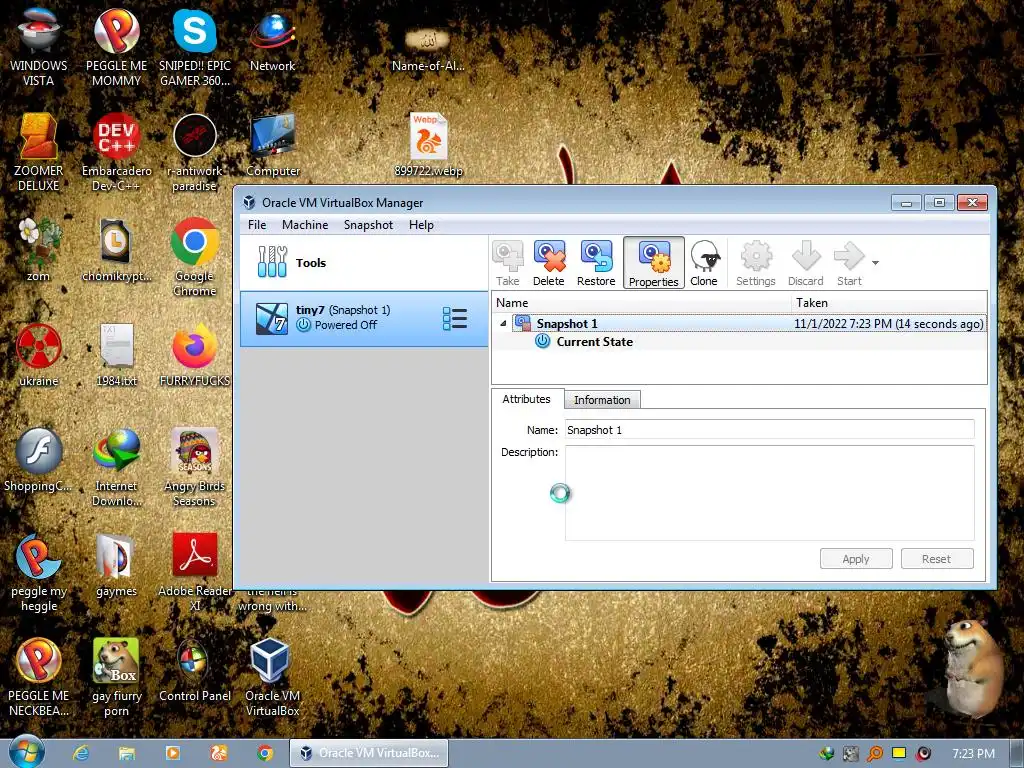
Task: Open tiny7 machine tools list menu icon
Action: click(455, 319)
